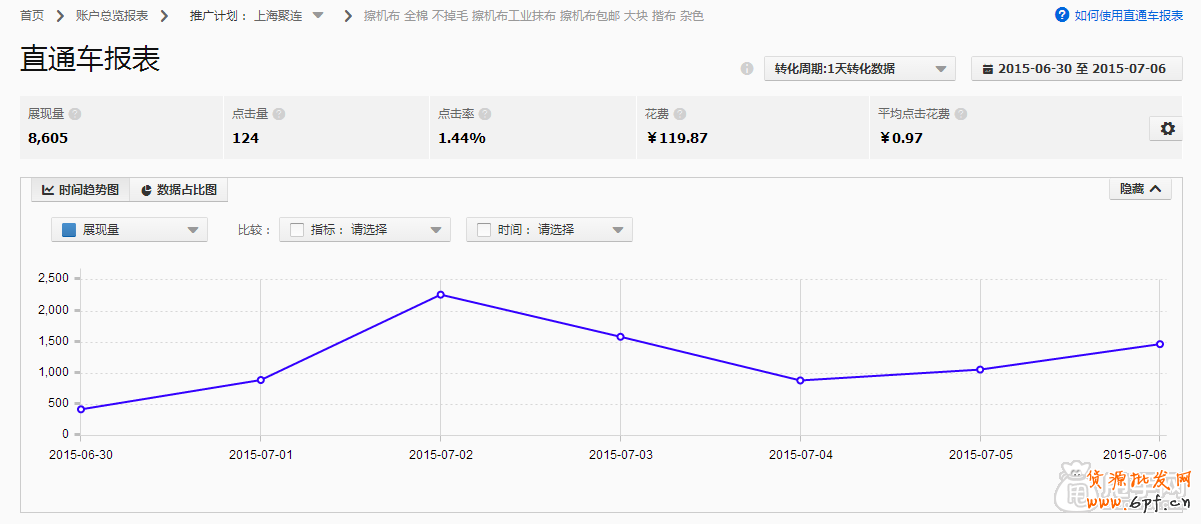Open the 转化周期 conversion period dropdown
Screen dimensions: 1201x524
859,69
